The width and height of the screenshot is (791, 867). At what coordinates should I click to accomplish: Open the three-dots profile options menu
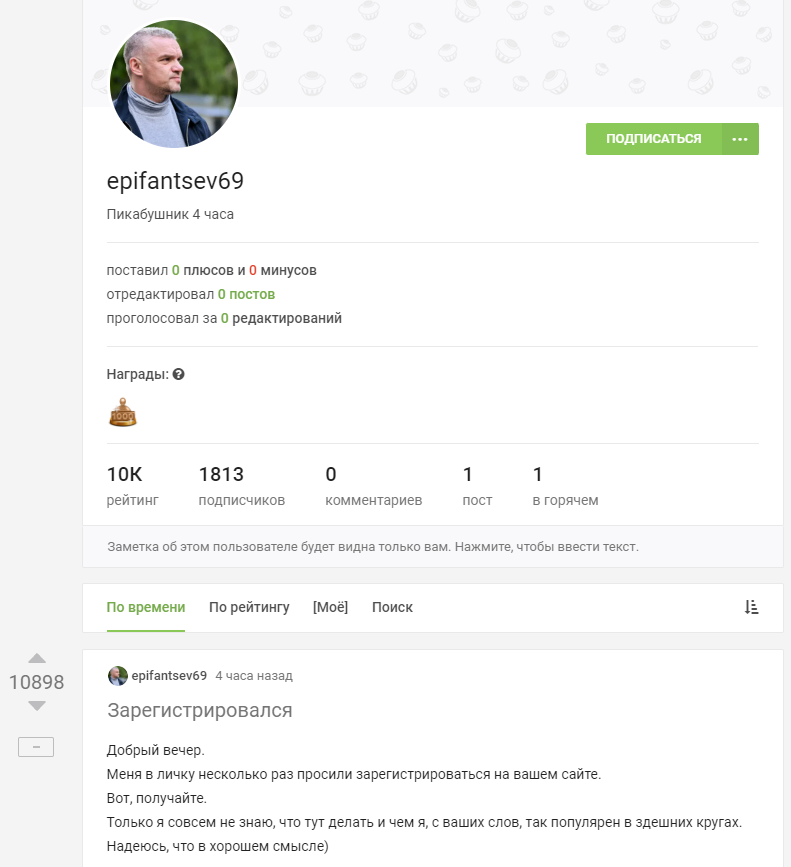point(740,139)
